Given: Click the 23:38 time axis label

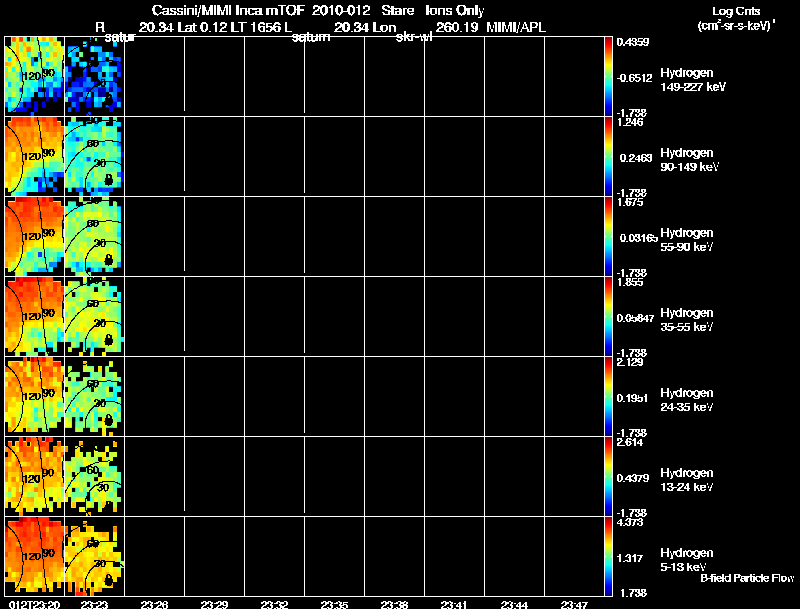Looking at the screenshot, I should [394, 605].
